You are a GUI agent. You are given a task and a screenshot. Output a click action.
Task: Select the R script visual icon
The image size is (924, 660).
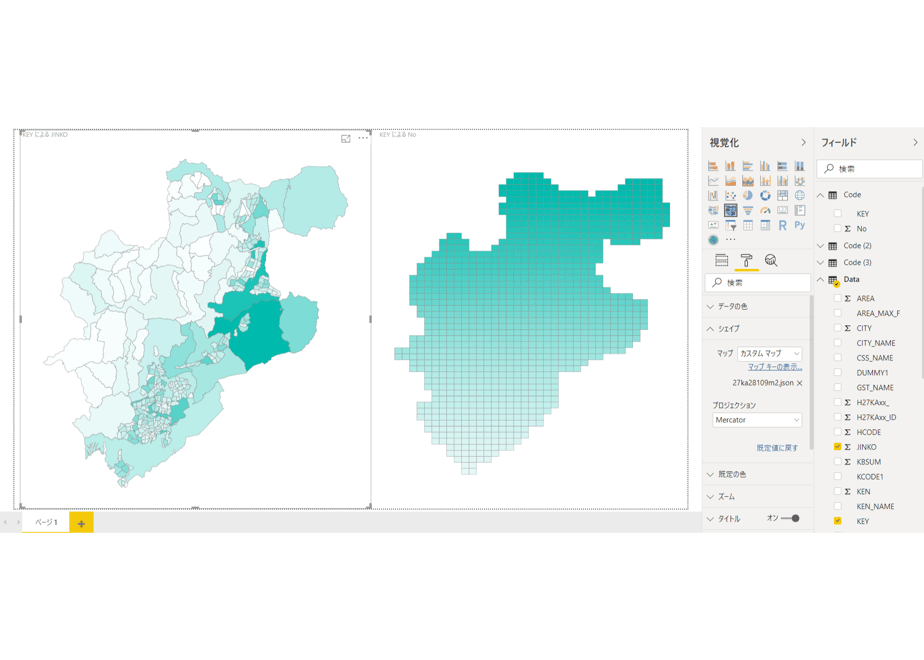[x=782, y=225]
